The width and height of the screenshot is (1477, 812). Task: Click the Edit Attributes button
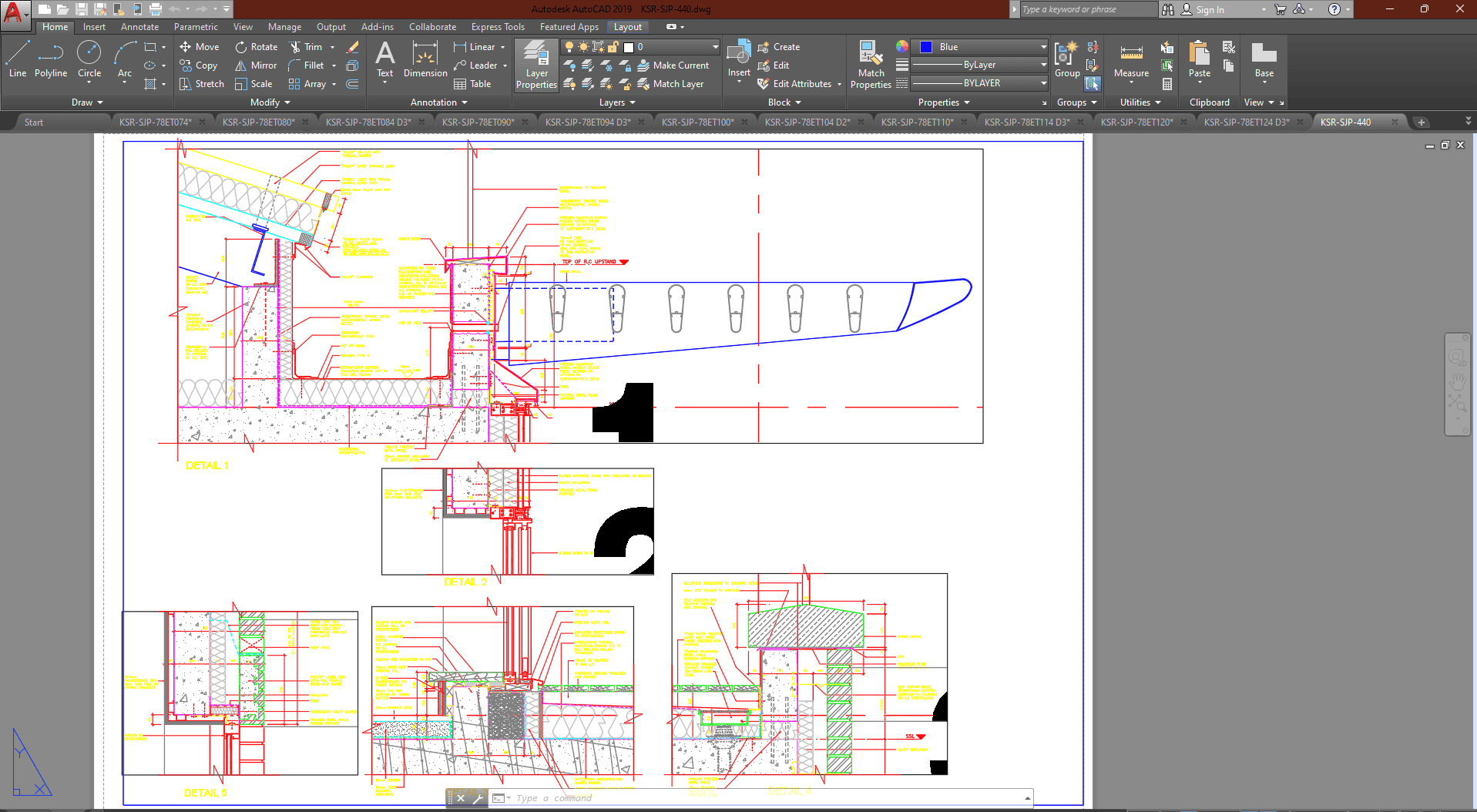(x=801, y=84)
